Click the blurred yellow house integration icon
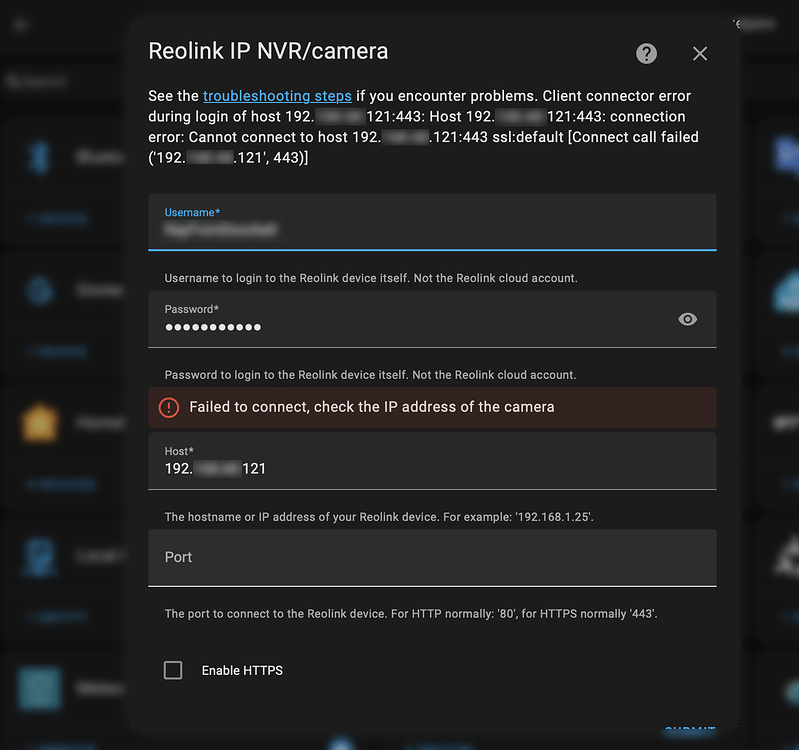The height and width of the screenshot is (750, 799). point(39,423)
